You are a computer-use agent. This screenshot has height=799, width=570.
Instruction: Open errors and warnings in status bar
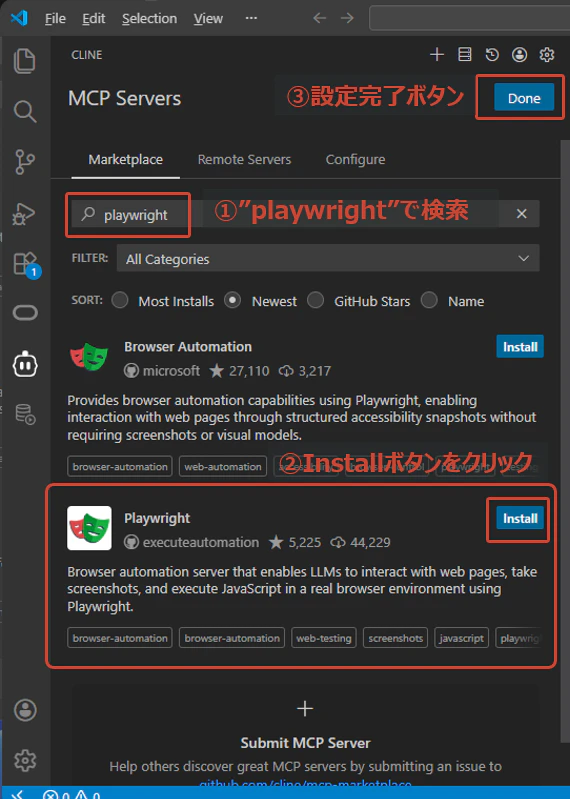point(71,794)
